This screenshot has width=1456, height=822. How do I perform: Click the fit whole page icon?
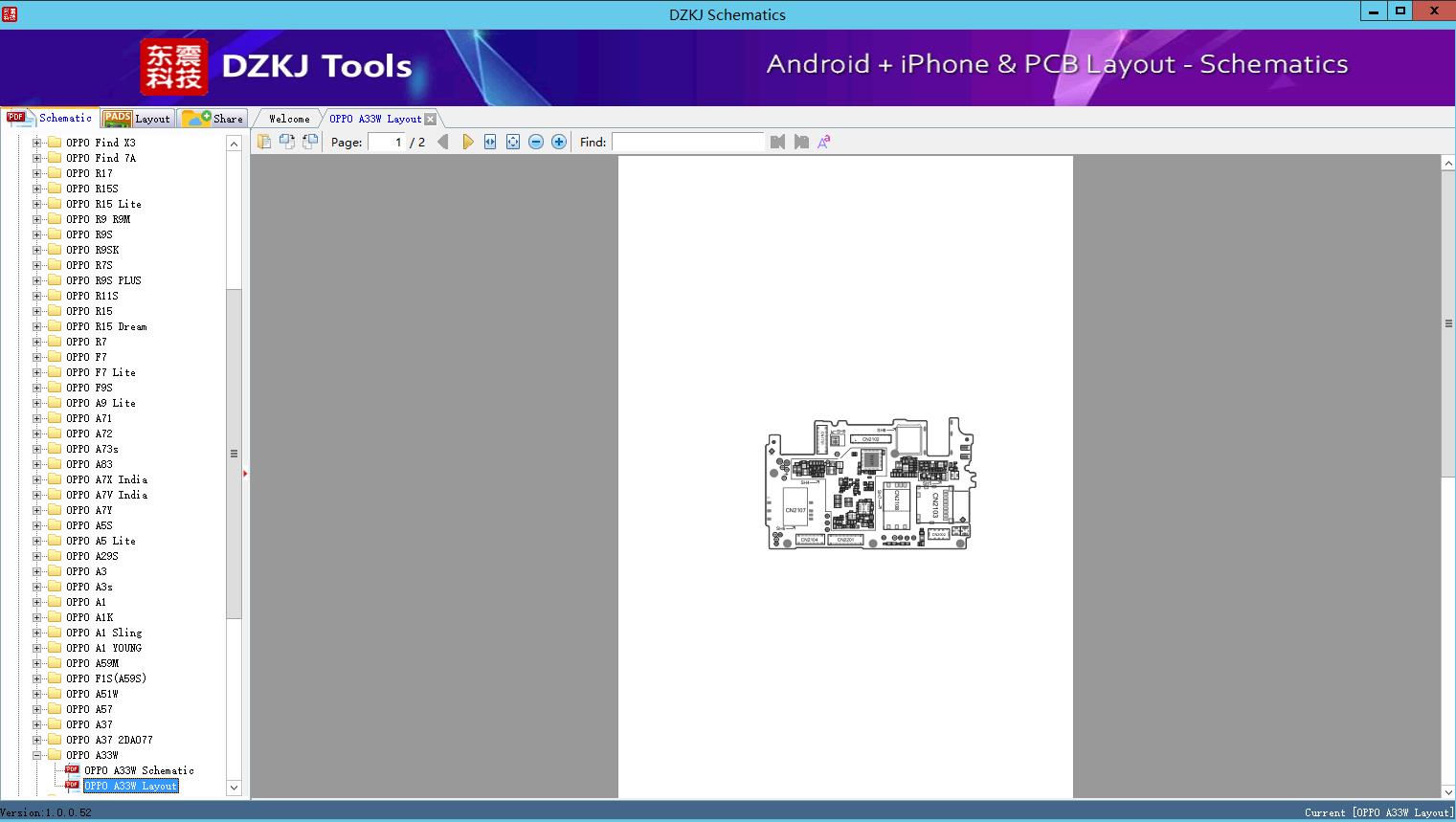pos(513,142)
